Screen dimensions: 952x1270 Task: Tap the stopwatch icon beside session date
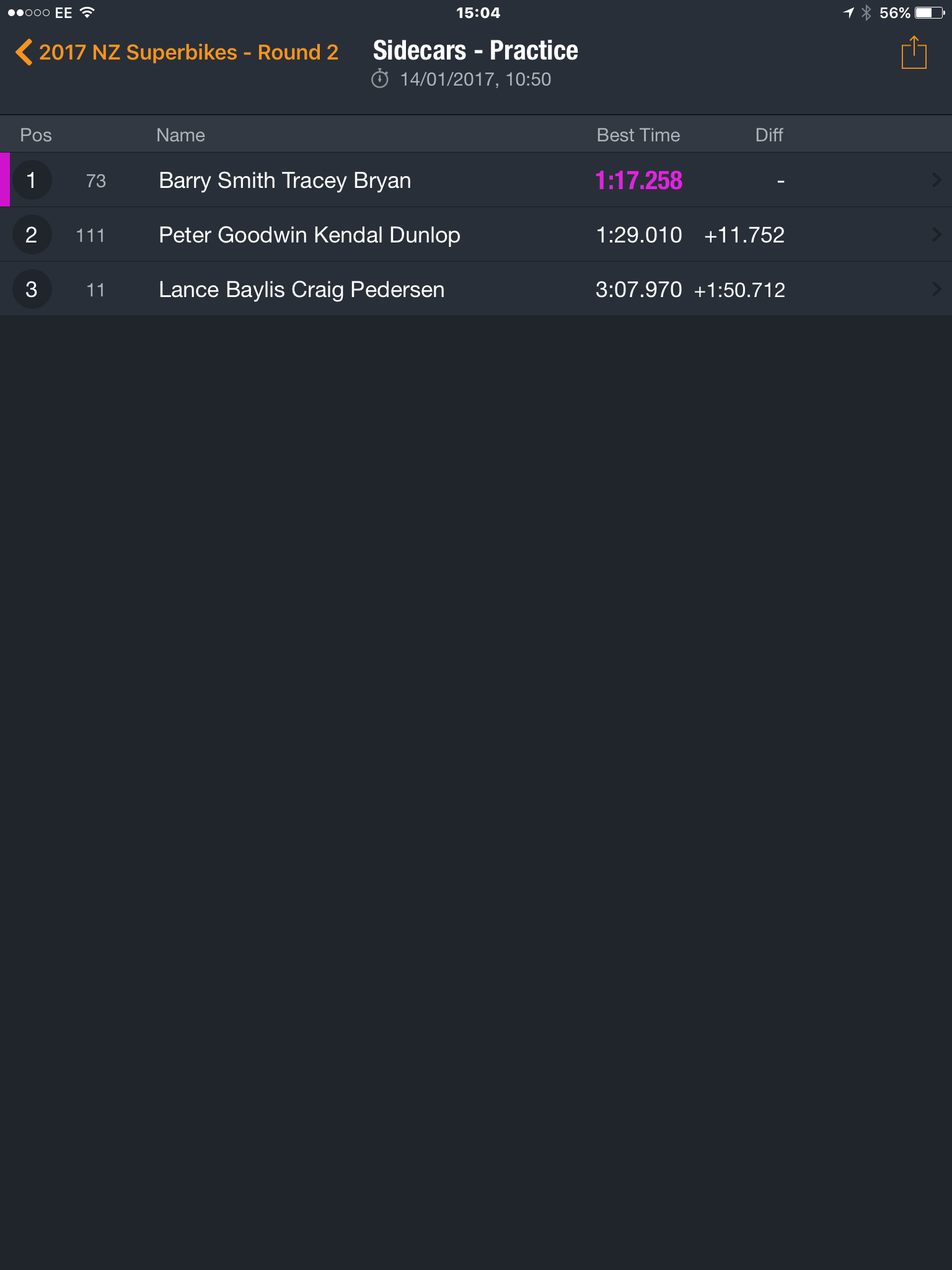coord(380,79)
